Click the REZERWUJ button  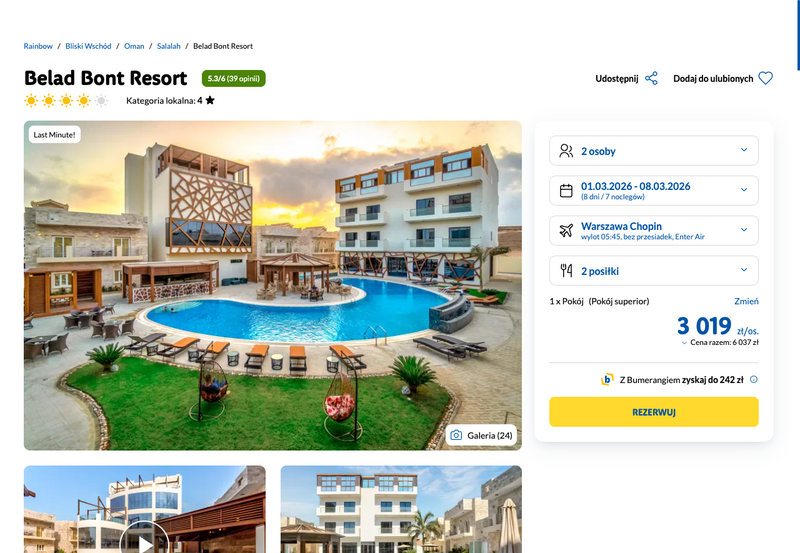(654, 412)
